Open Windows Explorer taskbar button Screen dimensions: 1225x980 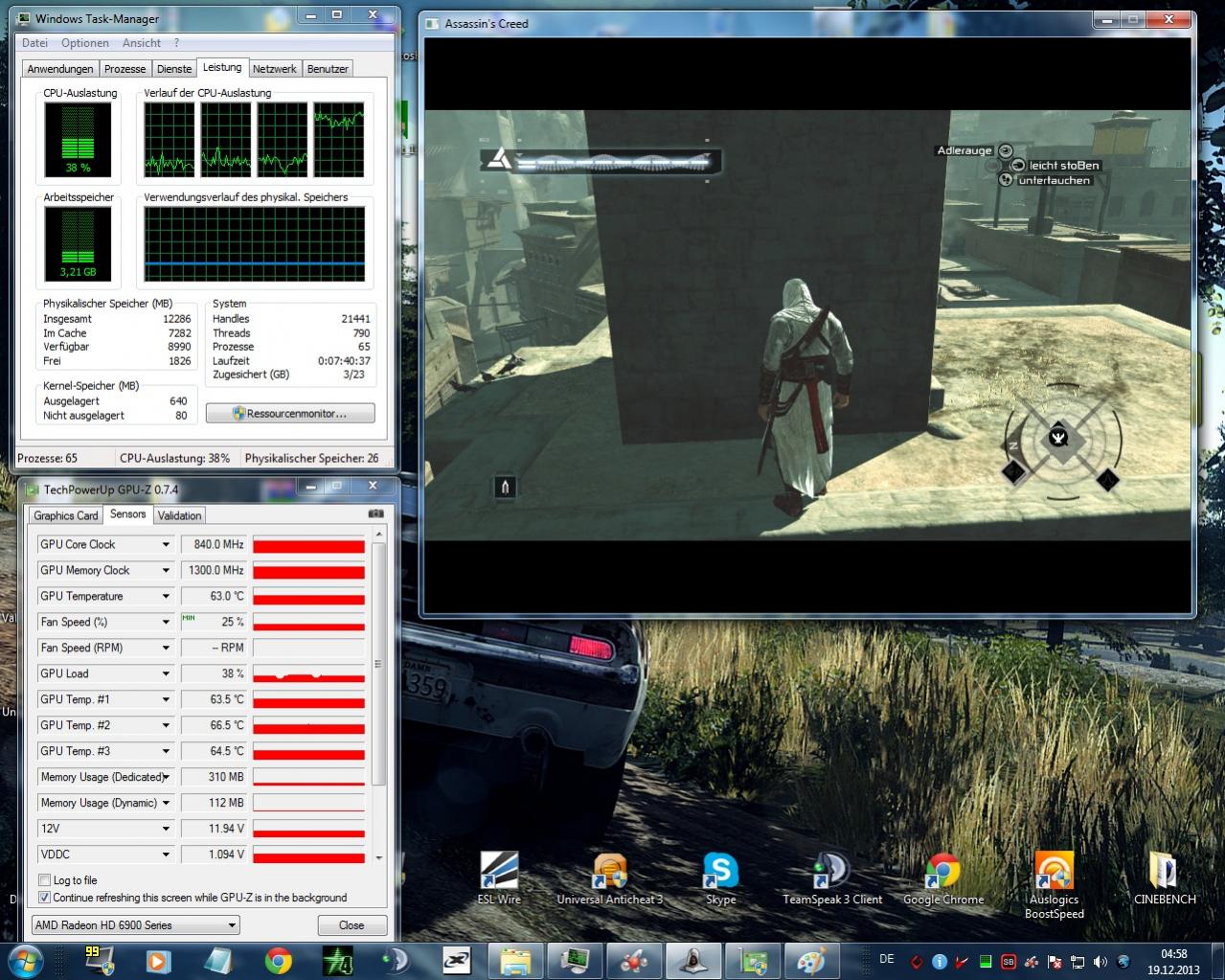(515, 961)
